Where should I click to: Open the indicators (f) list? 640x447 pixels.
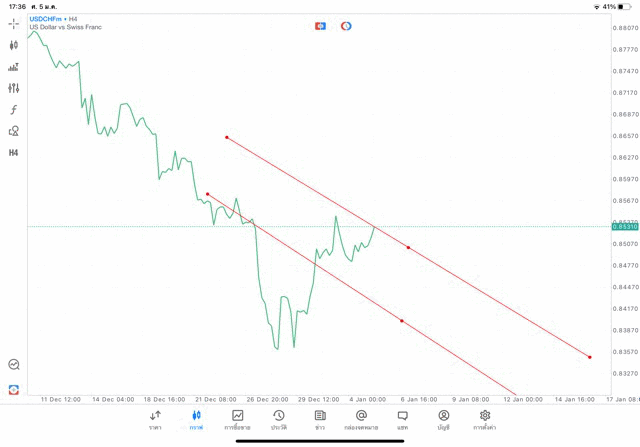[13, 110]
